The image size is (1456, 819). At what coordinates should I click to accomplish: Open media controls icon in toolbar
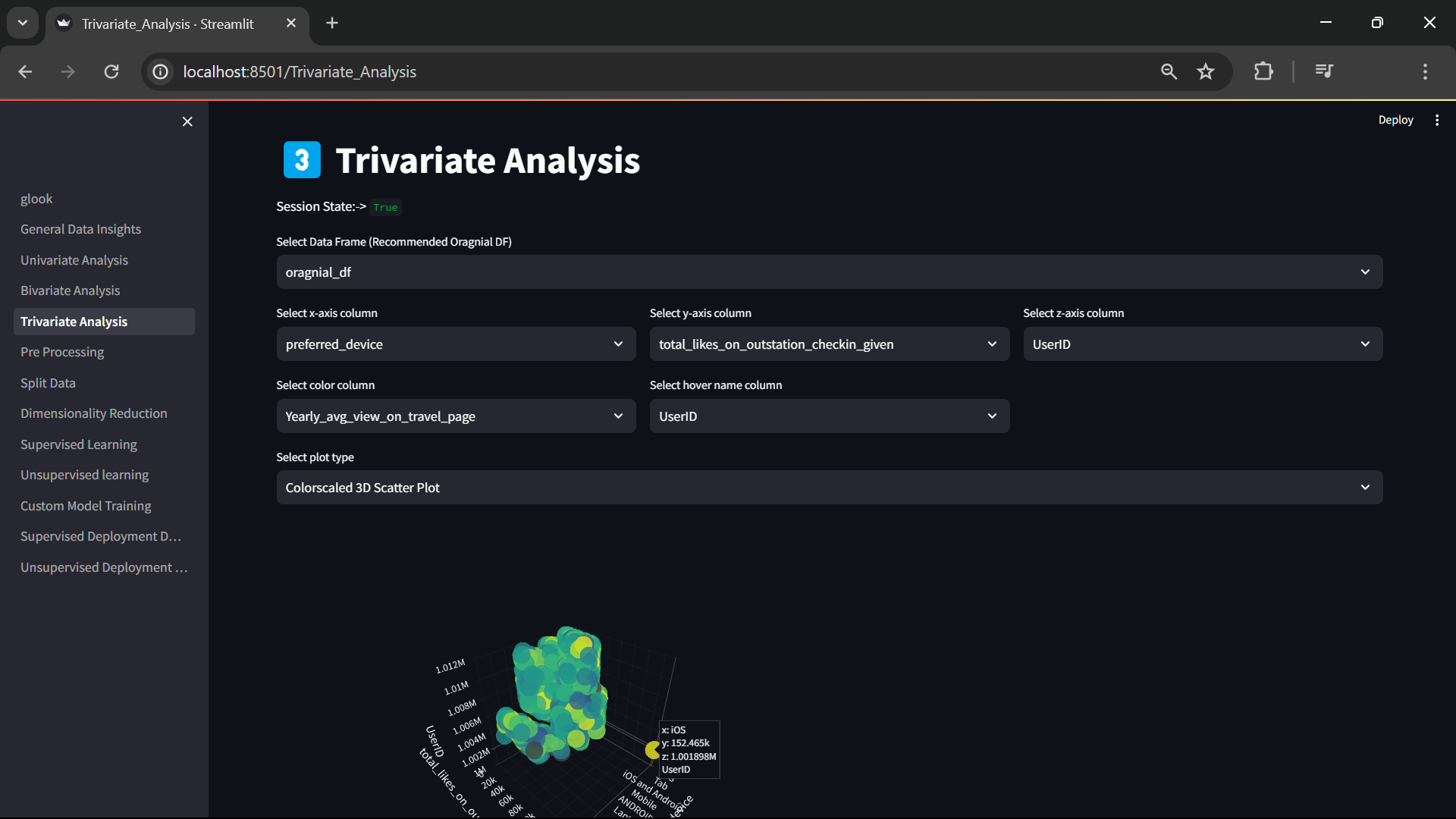(1324, 71)
